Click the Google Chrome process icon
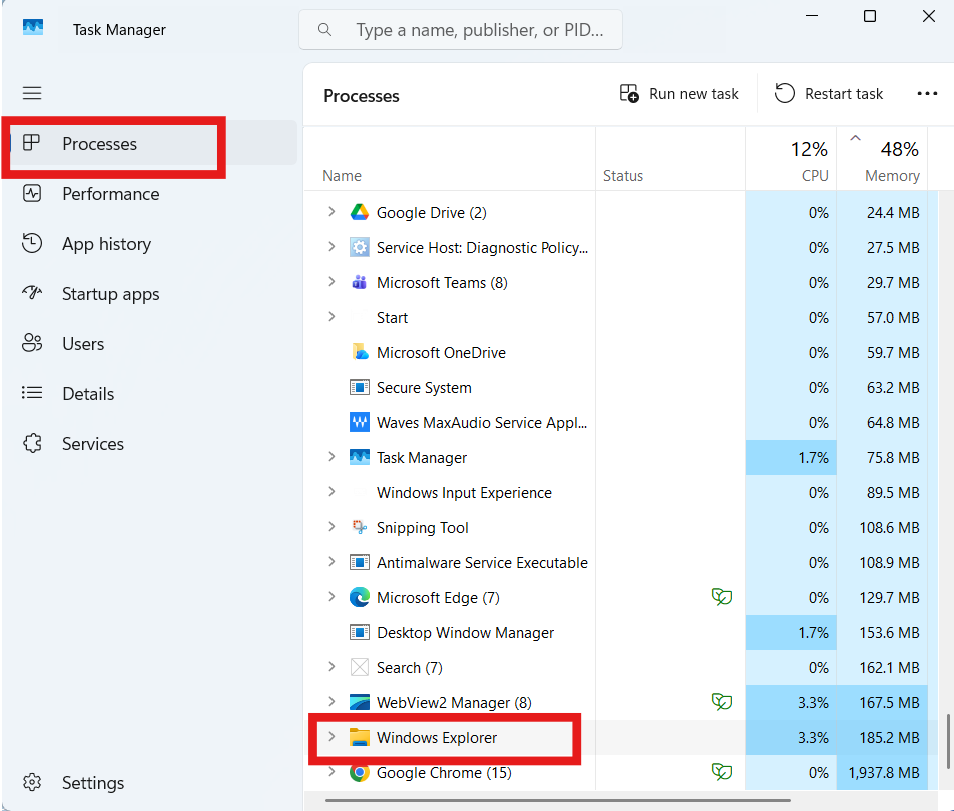The image size is (954, 811). [360, 773]
